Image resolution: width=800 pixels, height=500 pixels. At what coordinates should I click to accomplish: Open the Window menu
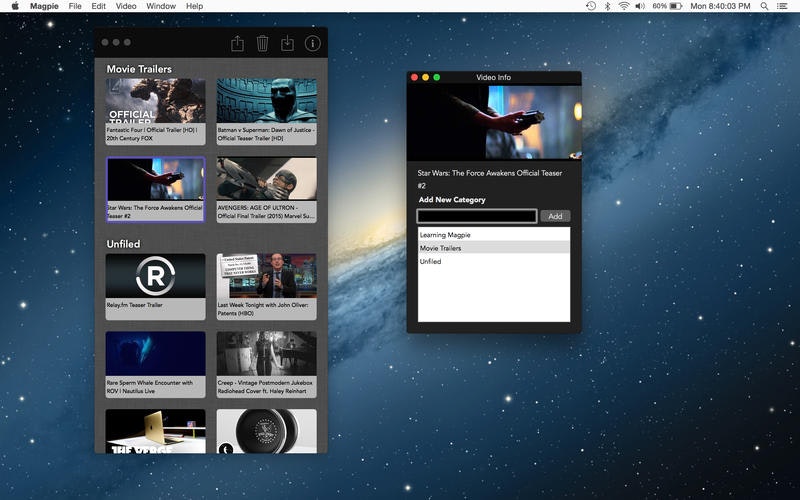click(160, 6)
